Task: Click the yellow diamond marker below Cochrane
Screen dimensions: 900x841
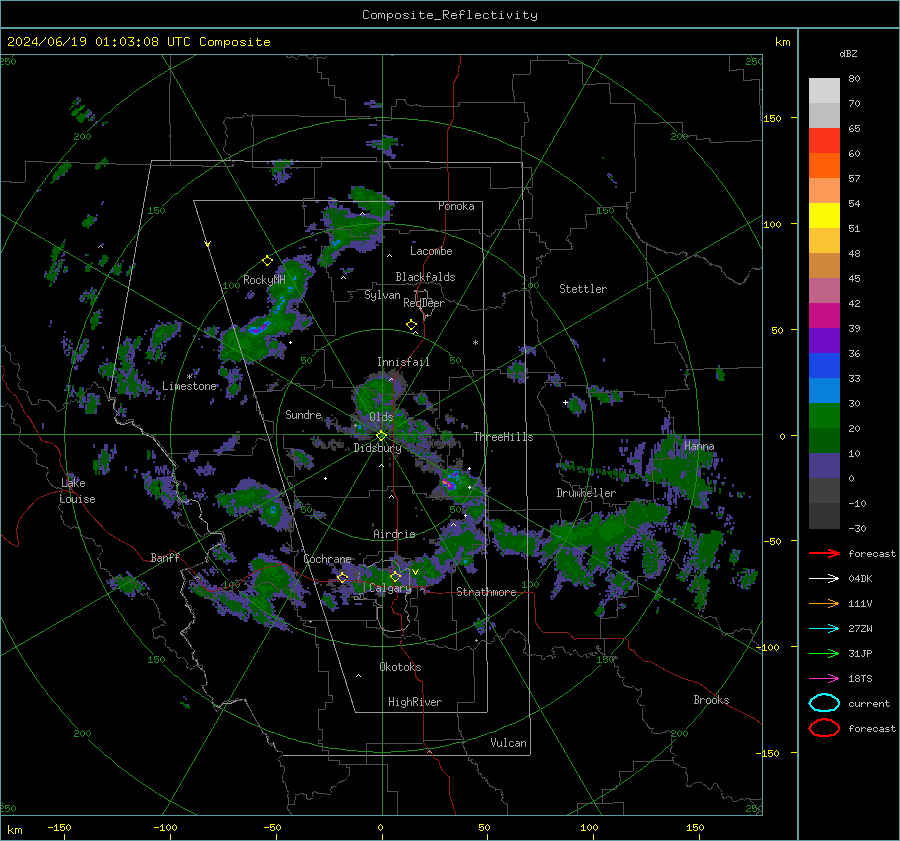Action: click(343, 578)
